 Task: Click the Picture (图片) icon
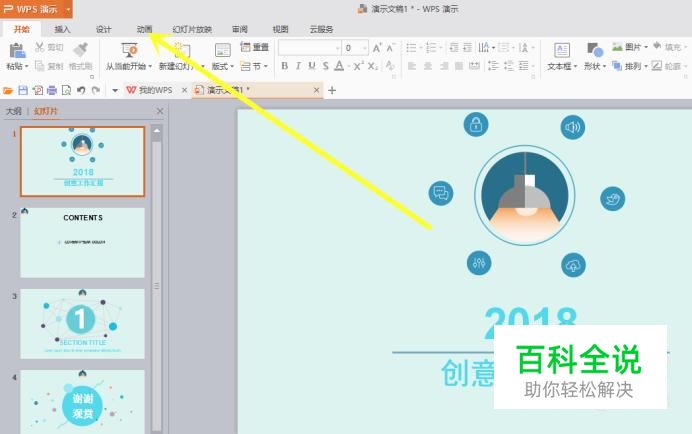[x=617, y=47]
